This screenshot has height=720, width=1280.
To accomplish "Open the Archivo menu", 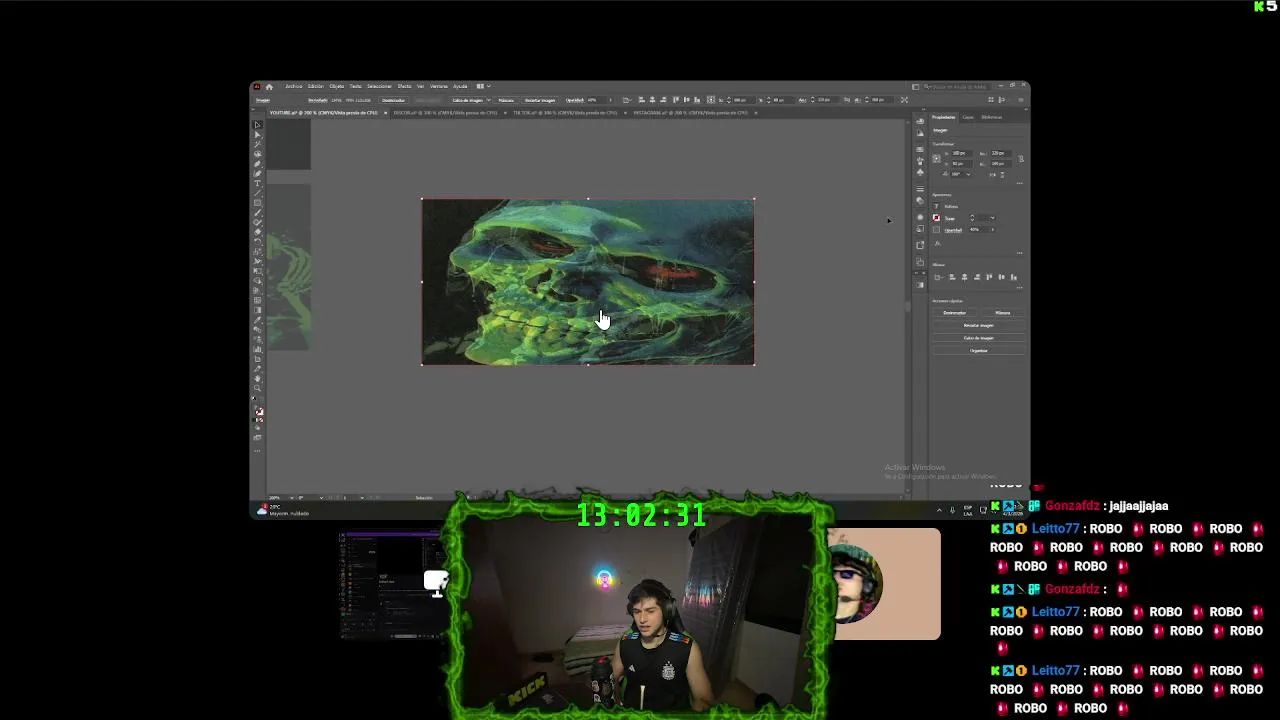I will click(294, 86).
